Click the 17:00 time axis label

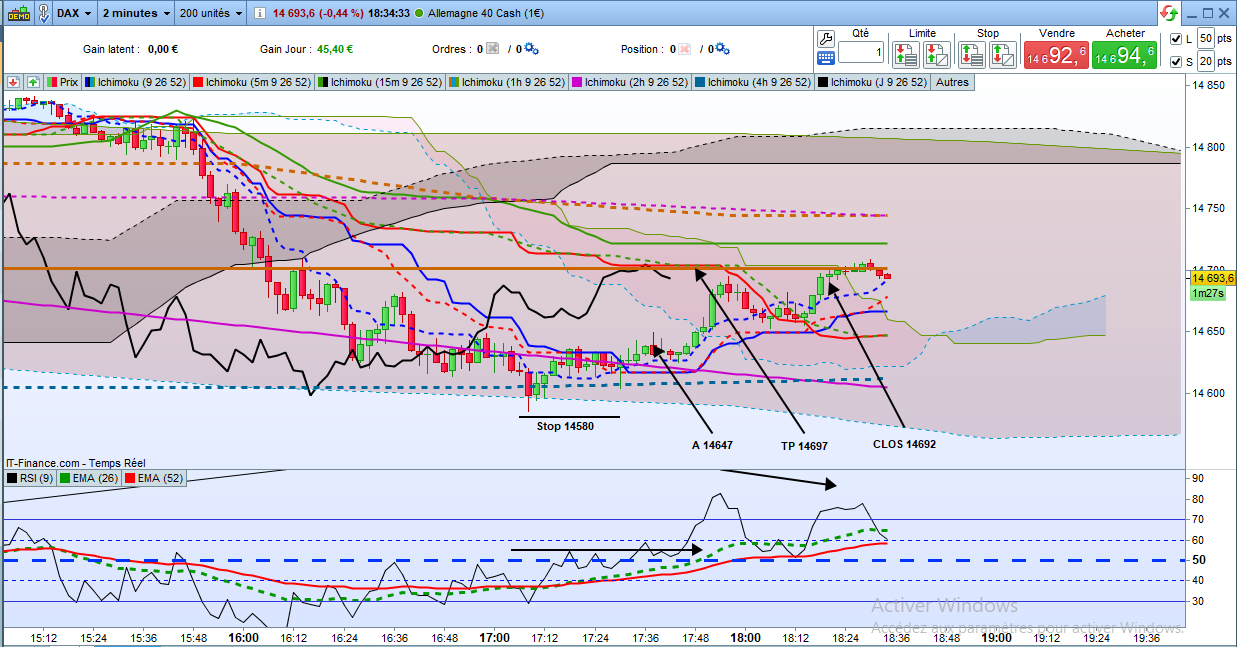(x=494, y=637)
